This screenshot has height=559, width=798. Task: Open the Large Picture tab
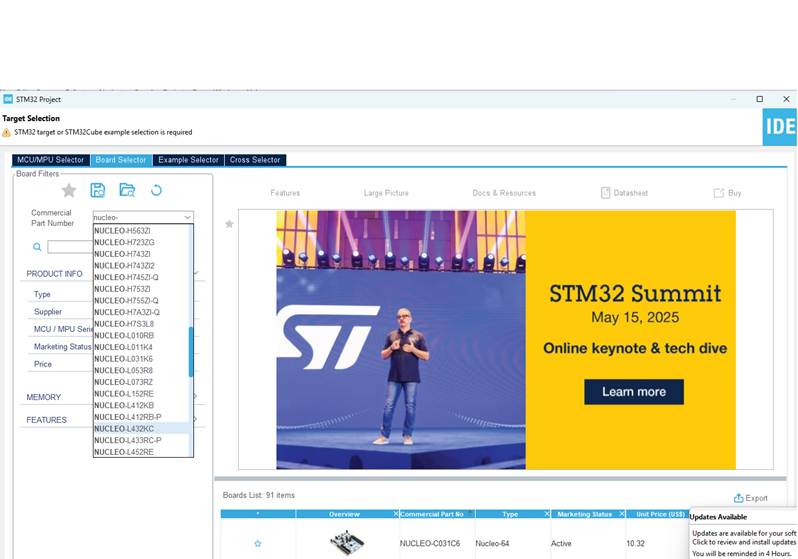point(386,193)
